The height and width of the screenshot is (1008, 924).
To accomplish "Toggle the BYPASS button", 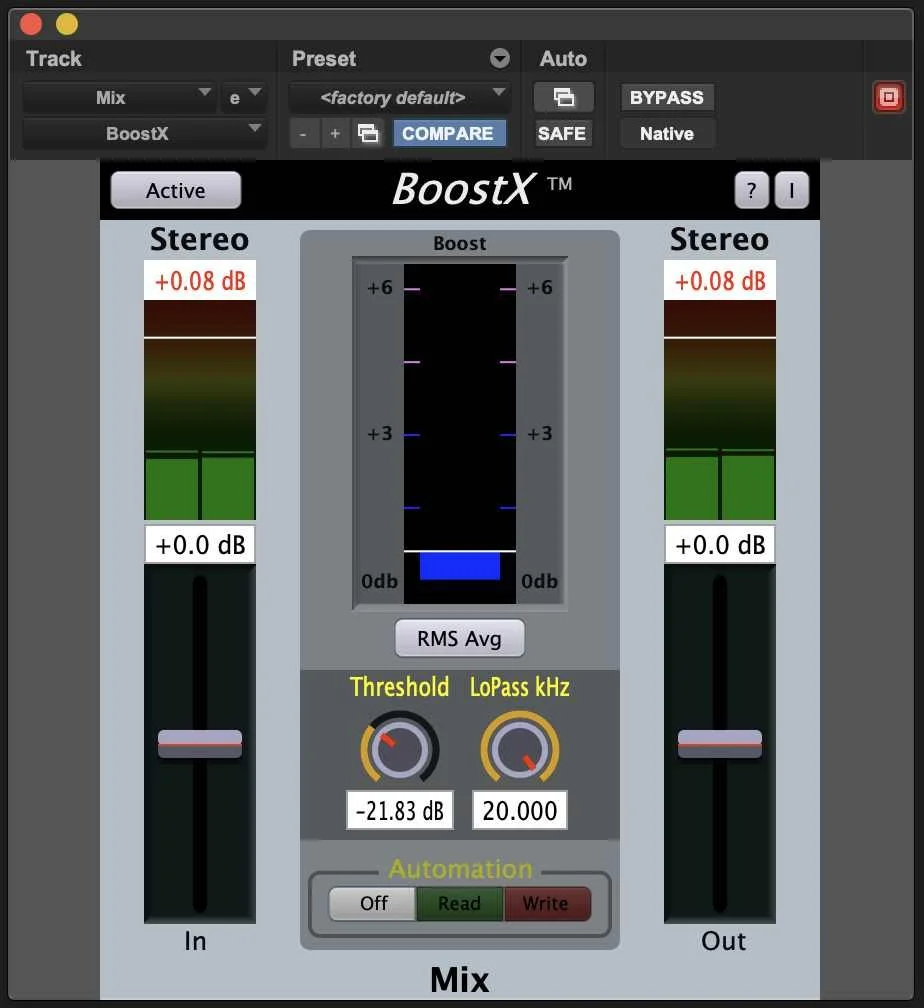I will click(667, 98).
